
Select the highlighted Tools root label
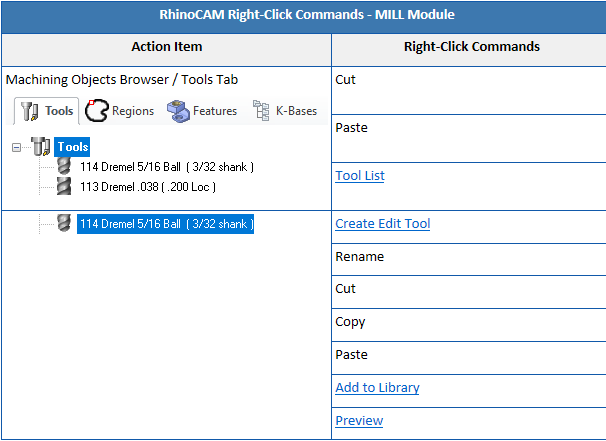(72, 147)
